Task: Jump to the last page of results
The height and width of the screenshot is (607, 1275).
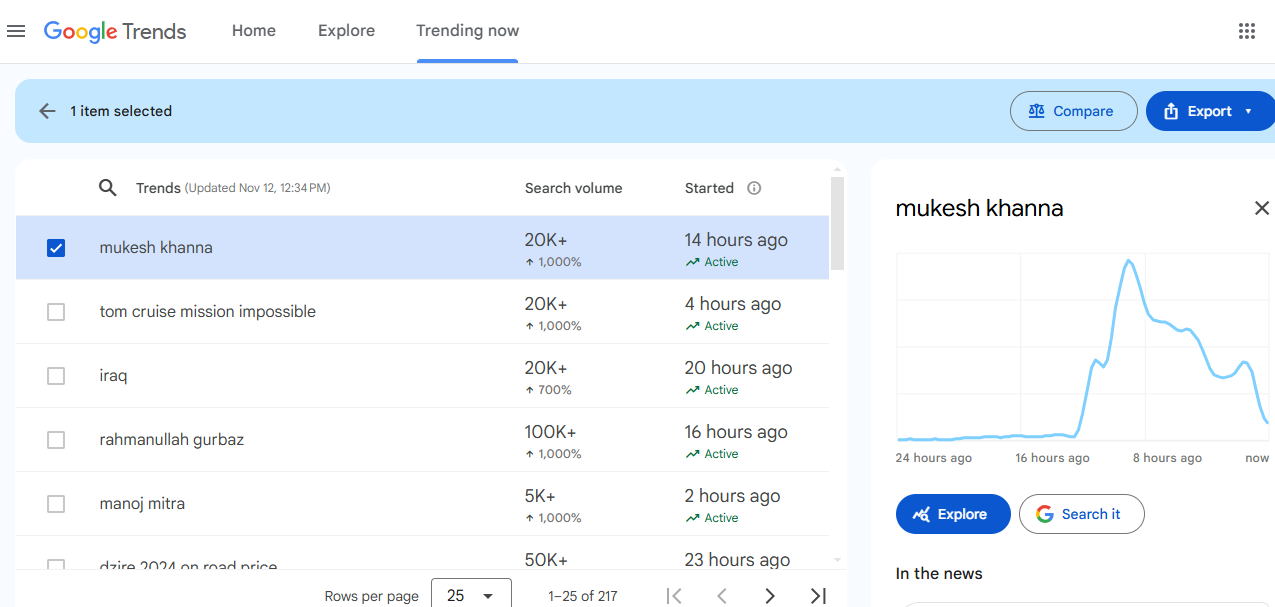Action: point(817,596)
